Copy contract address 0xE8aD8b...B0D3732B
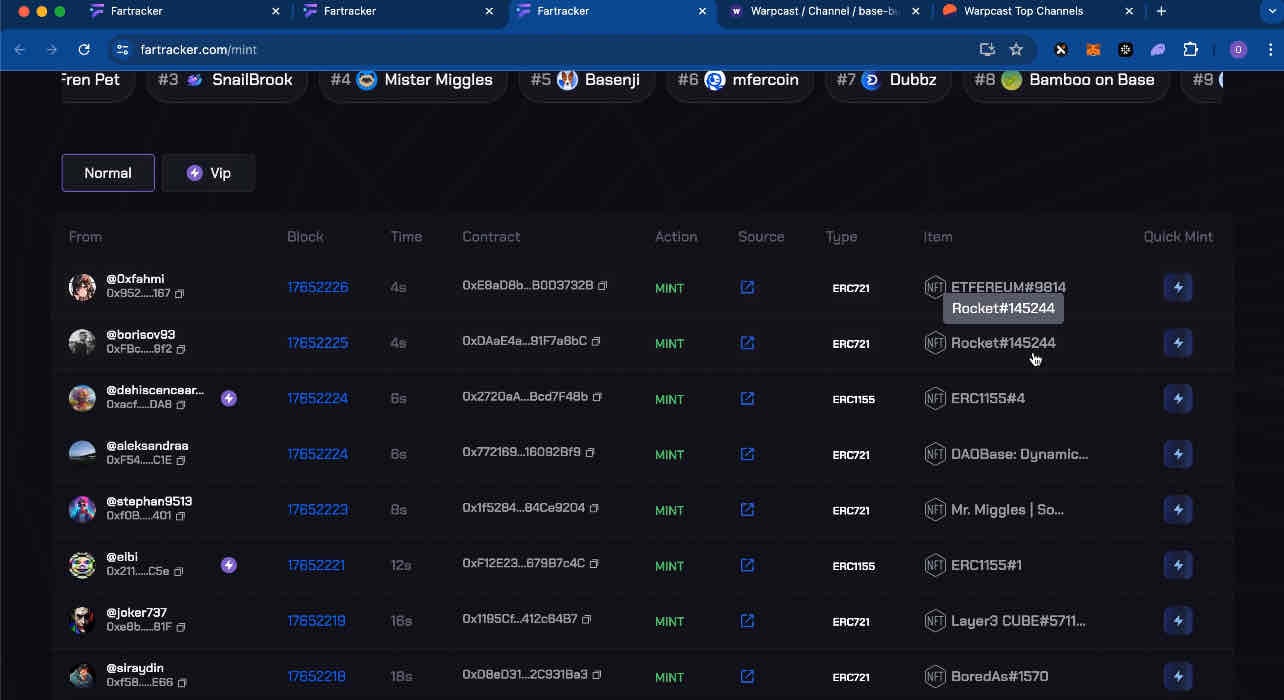The image size is (1284, 700). [x=603, y=286]
